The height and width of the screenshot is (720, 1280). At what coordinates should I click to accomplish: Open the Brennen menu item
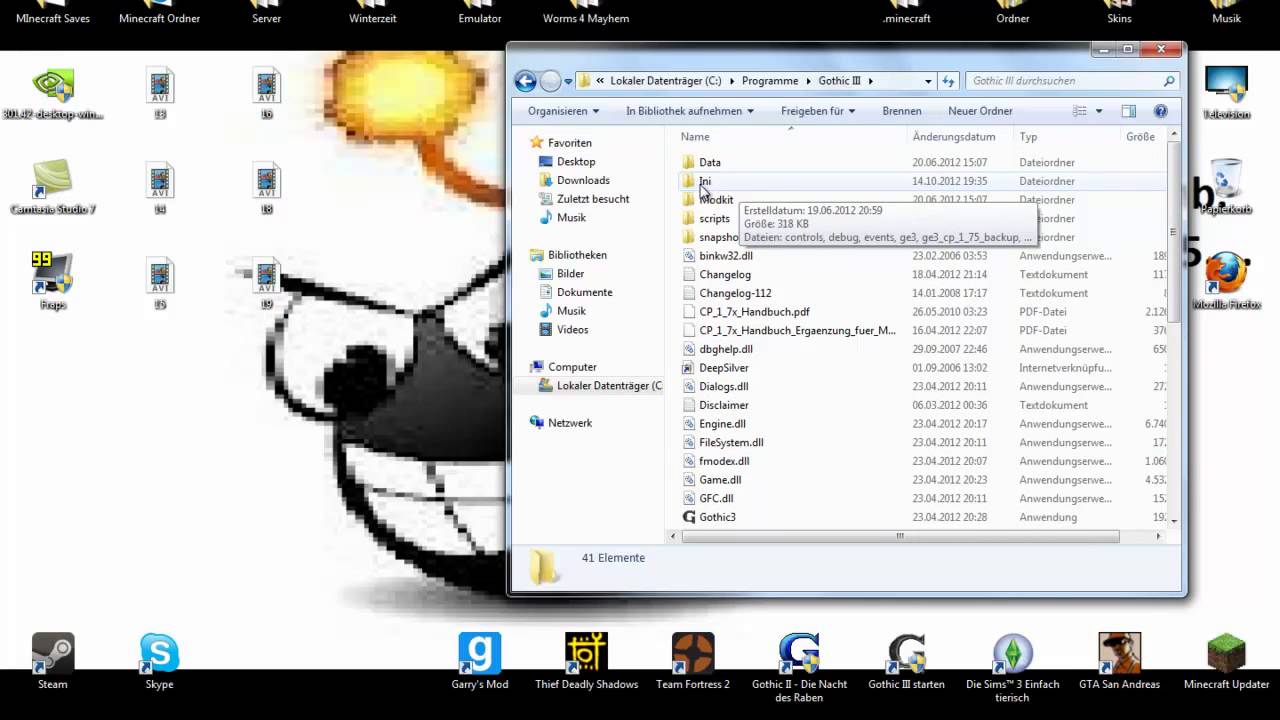[x=901, y=111]
